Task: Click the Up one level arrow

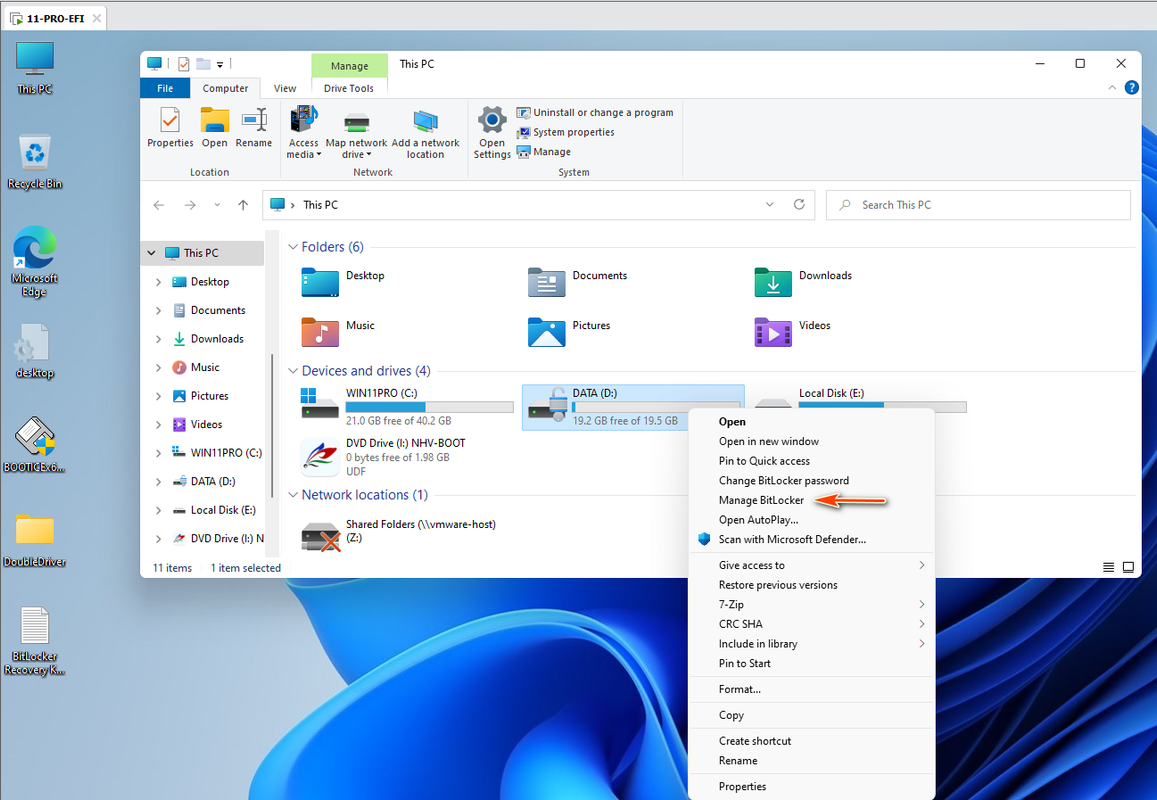Action: (243, 204)
